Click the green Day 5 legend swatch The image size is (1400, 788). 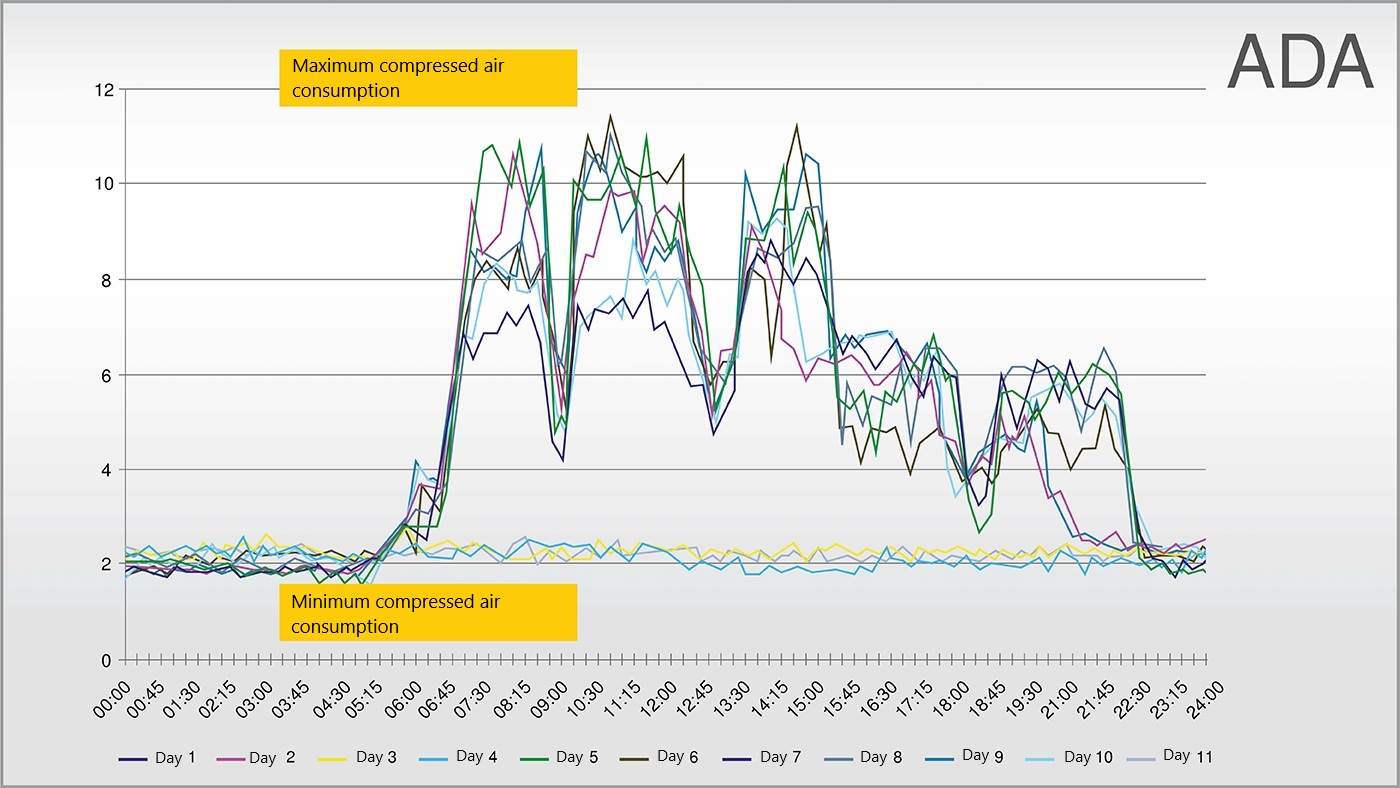pyautogui.click(x=540, y=758)
